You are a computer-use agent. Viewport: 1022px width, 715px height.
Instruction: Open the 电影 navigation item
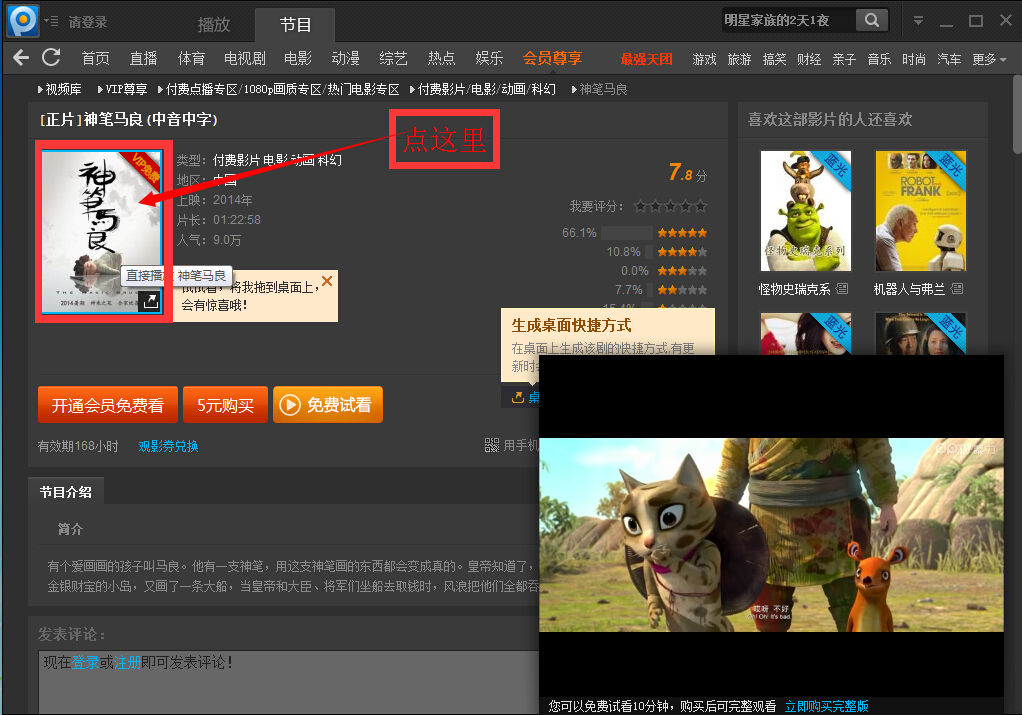pyautogui.click(x=298, y=59)
